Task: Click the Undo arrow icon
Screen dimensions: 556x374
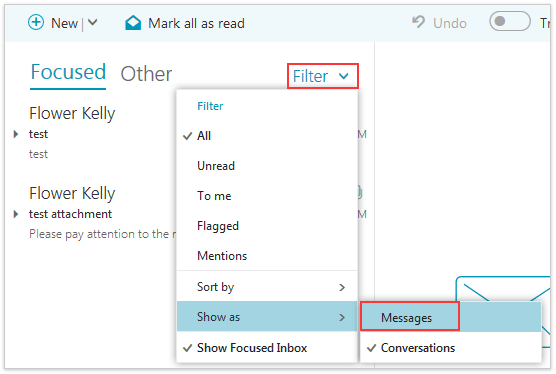Action: pyautogui.click(x=418, y=22)
